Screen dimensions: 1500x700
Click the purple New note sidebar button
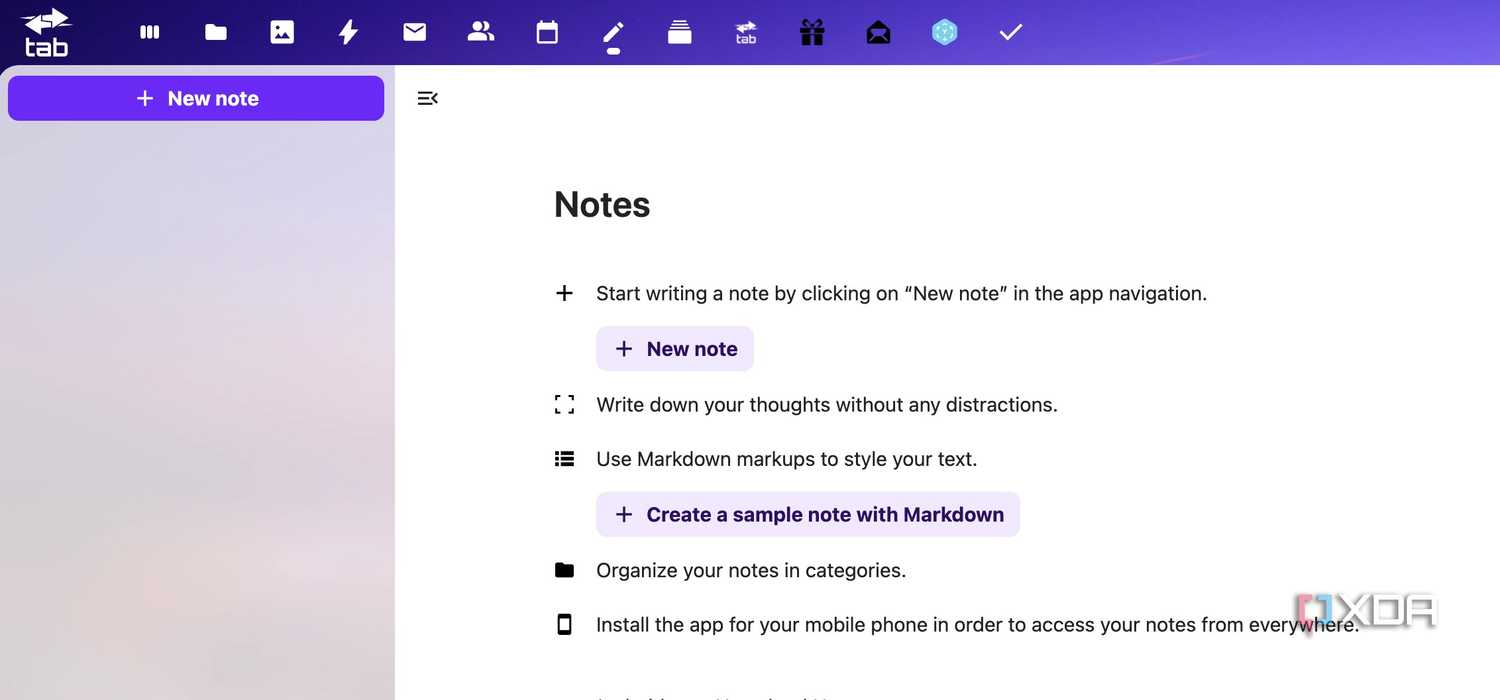(x=196, y=98)
